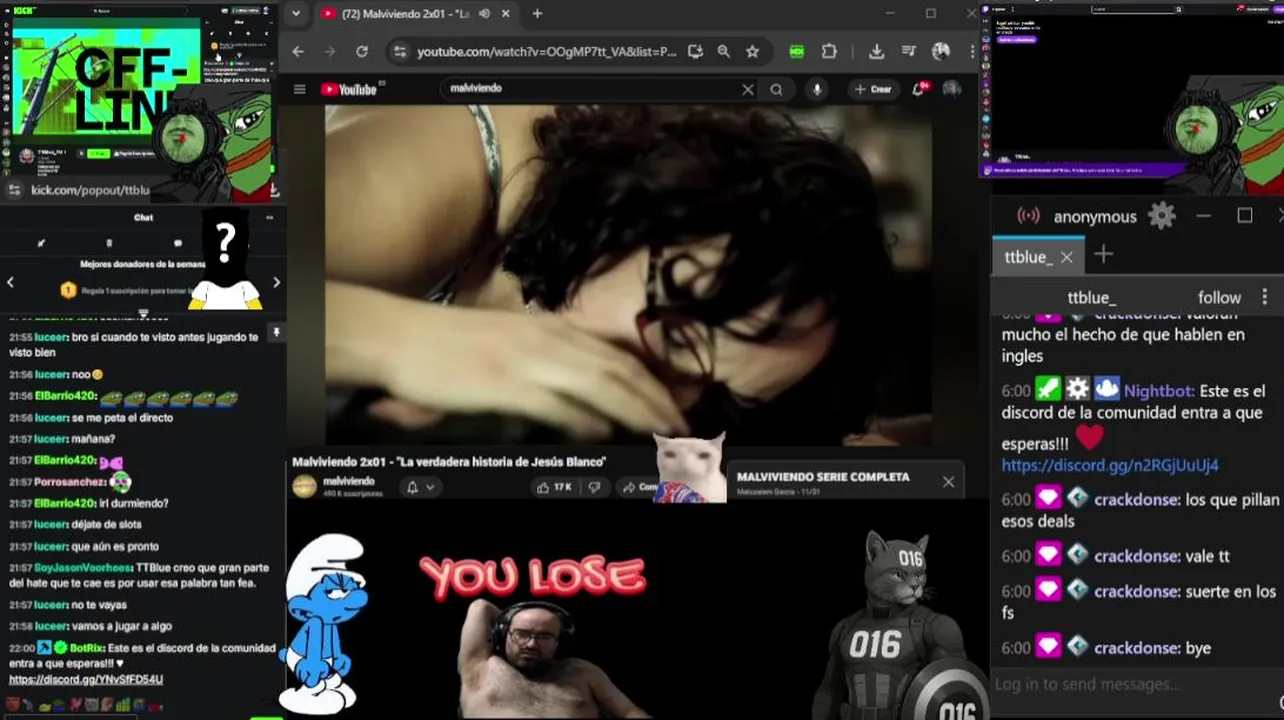The image size is (1284, 720).
Task: Open the discord.gg/n2RGjUuUj4 link from Nightbot
Action: tap(1110, 465)
